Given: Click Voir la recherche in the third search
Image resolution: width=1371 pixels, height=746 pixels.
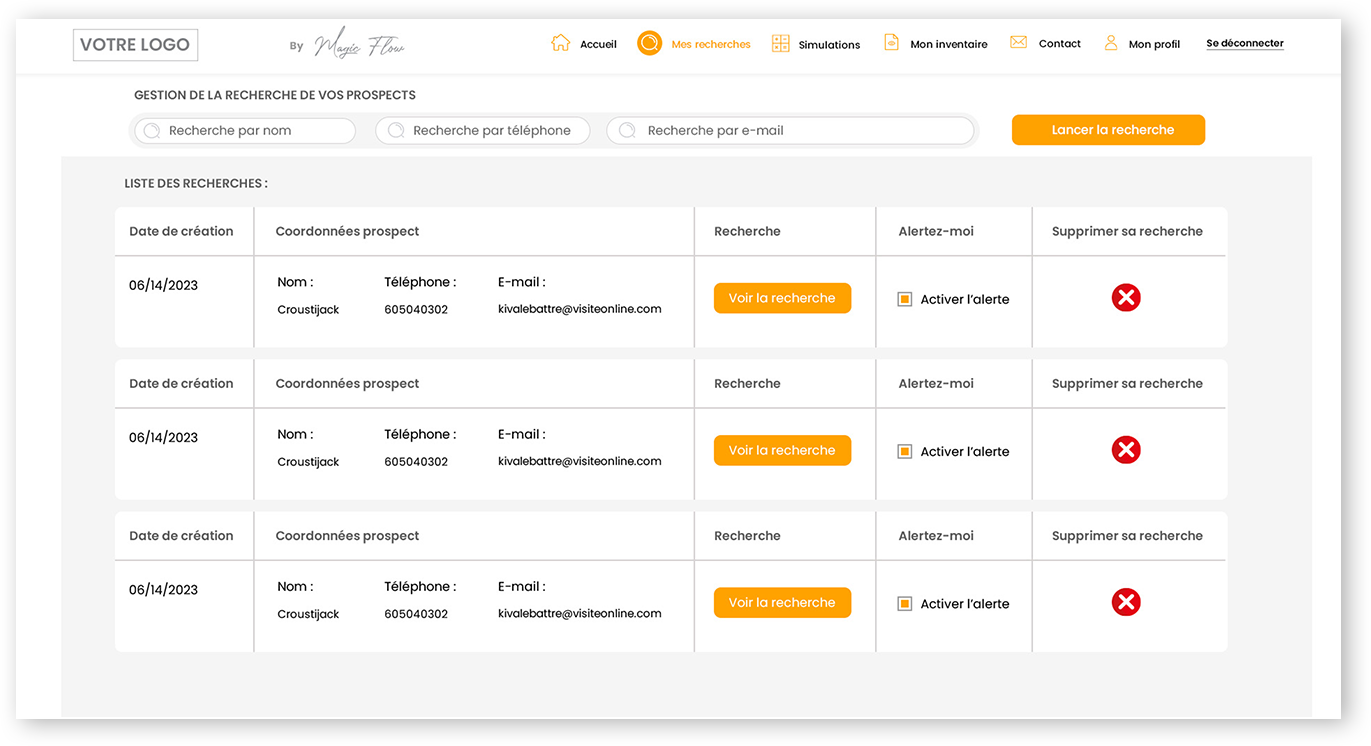Looking at the screenshot, I should (782, 602).
